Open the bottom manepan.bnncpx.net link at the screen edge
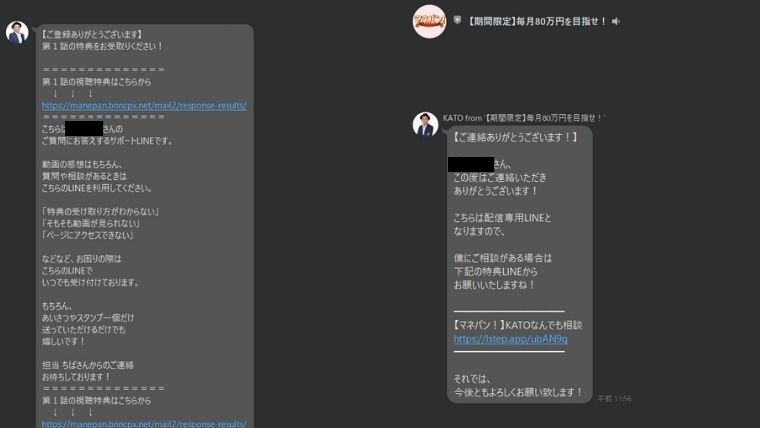 point(144,423)
